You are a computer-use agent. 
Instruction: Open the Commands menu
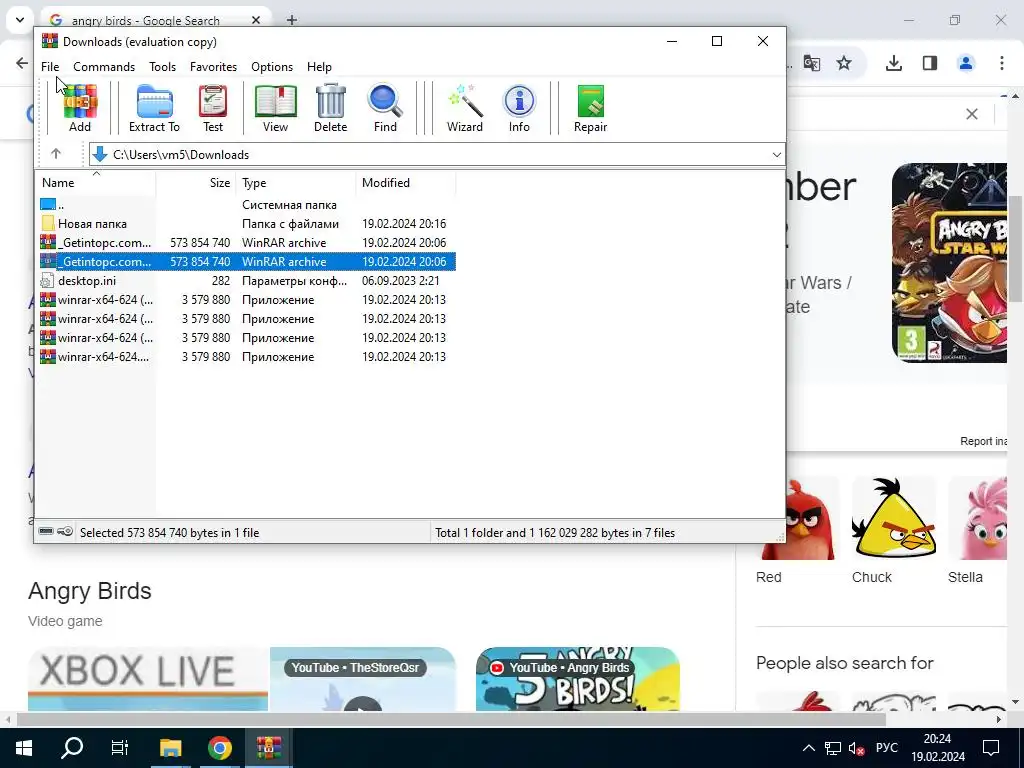[104, 67]
